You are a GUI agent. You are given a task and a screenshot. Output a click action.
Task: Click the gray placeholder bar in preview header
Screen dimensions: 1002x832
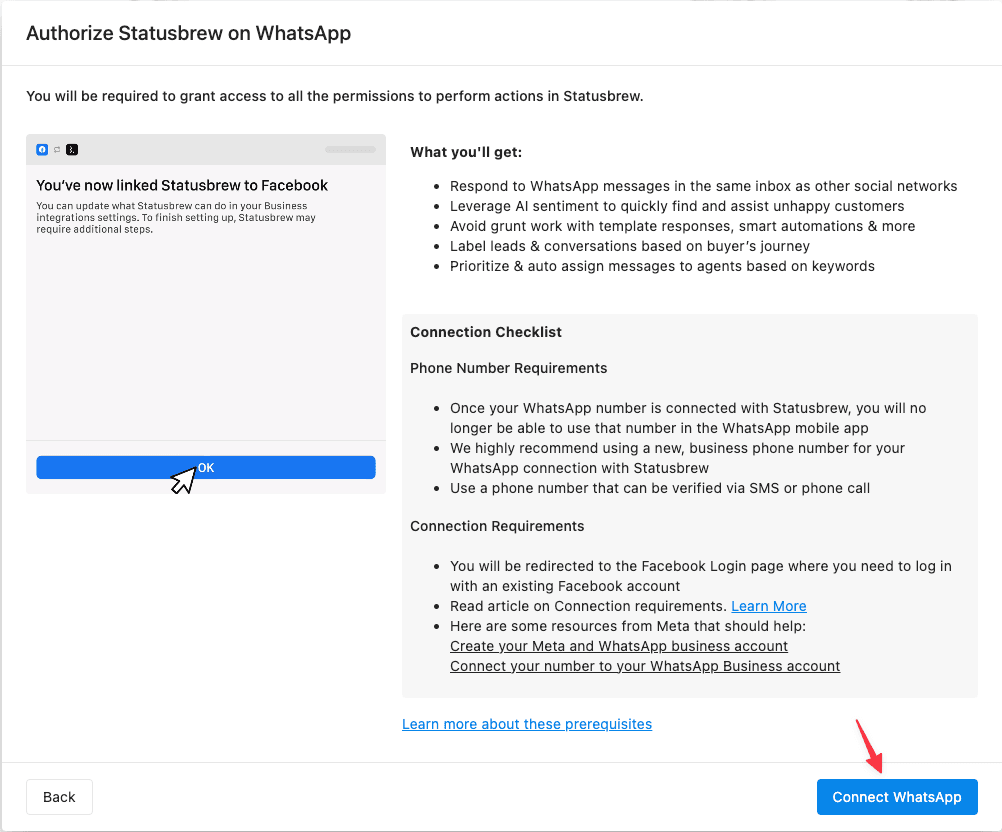pyautogui.click(x=350, y=150)
